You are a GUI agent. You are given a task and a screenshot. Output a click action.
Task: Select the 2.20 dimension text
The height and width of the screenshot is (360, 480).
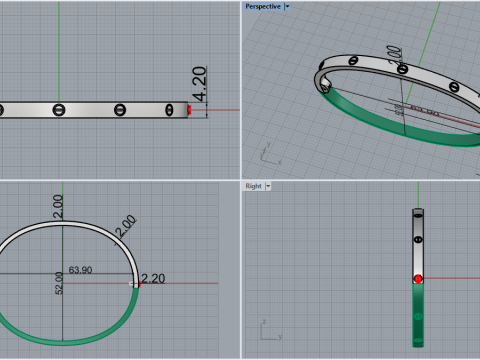point(153,278)
